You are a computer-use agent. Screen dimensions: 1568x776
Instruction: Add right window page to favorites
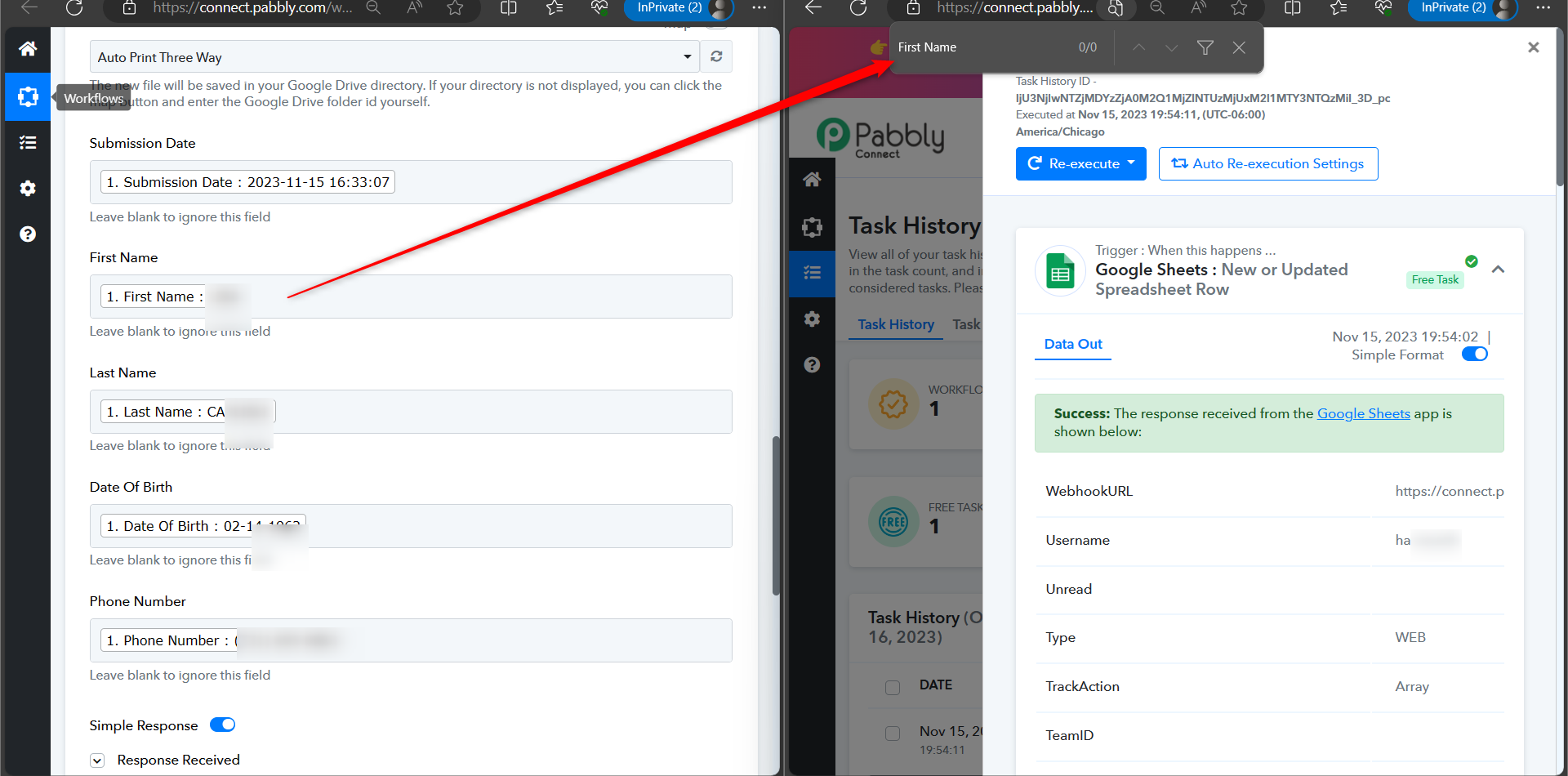pyautogui.click(x=1239, y=8)
